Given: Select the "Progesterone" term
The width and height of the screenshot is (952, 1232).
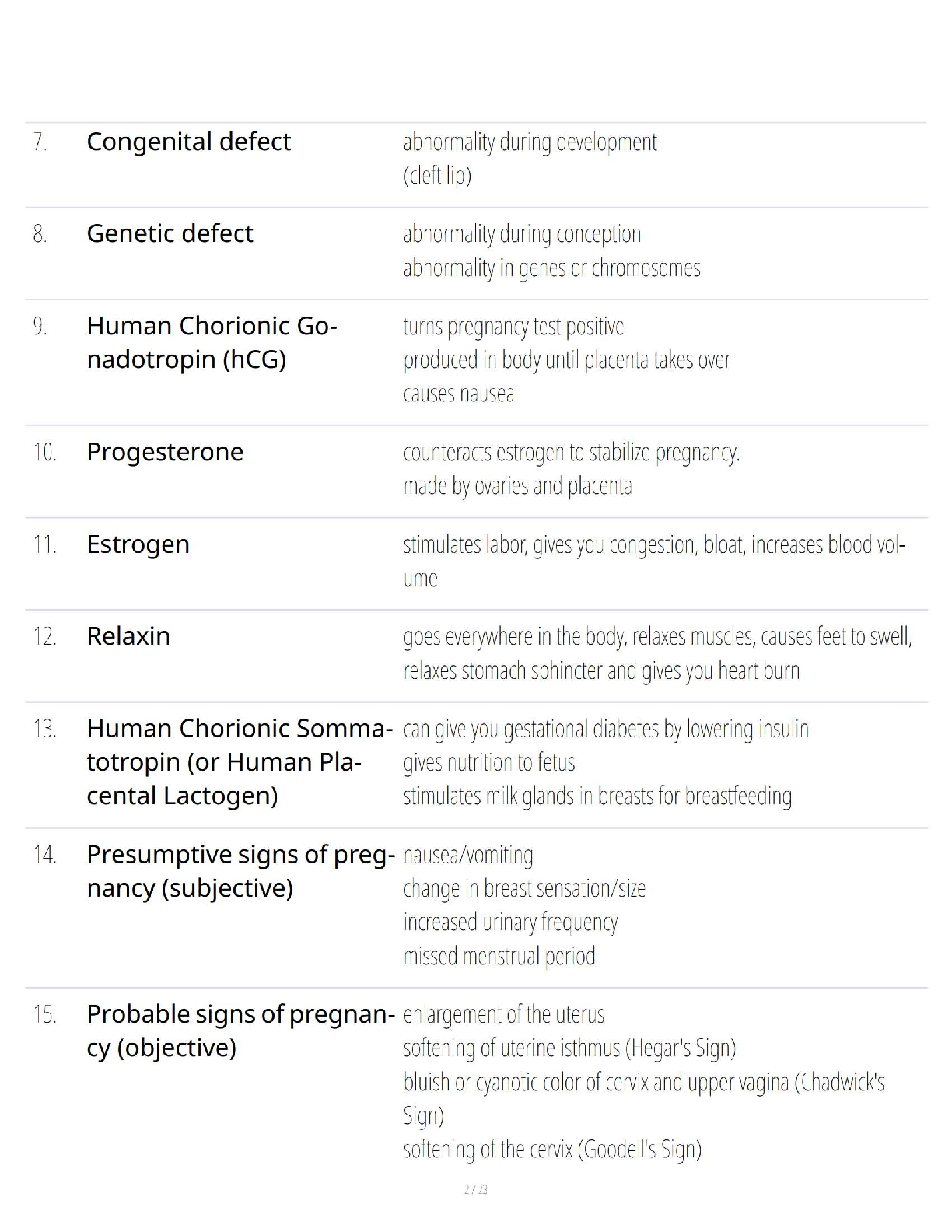Looking at the screenshot, I should coord(165,452).
